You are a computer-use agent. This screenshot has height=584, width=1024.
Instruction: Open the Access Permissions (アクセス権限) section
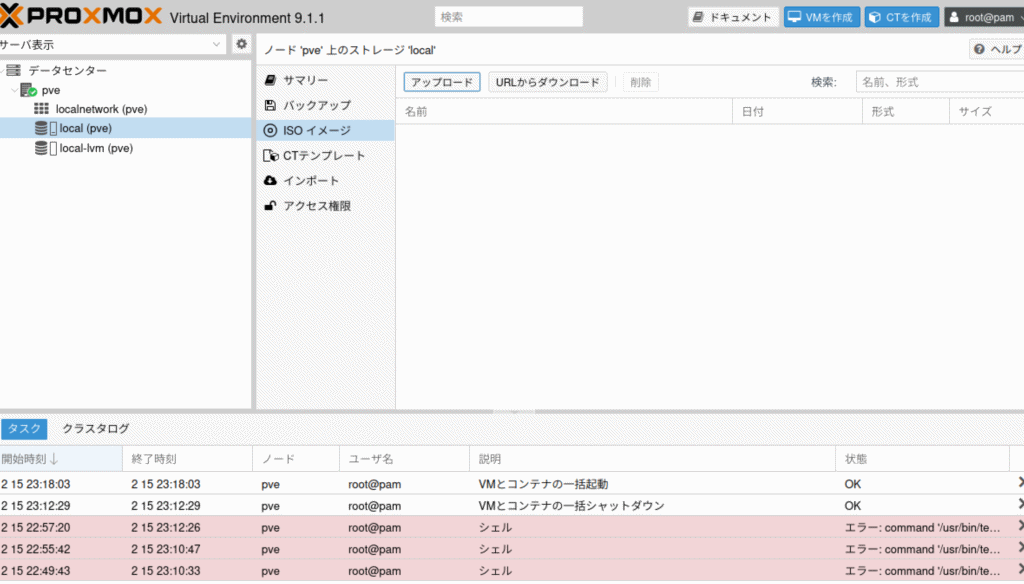click(316, 206)
